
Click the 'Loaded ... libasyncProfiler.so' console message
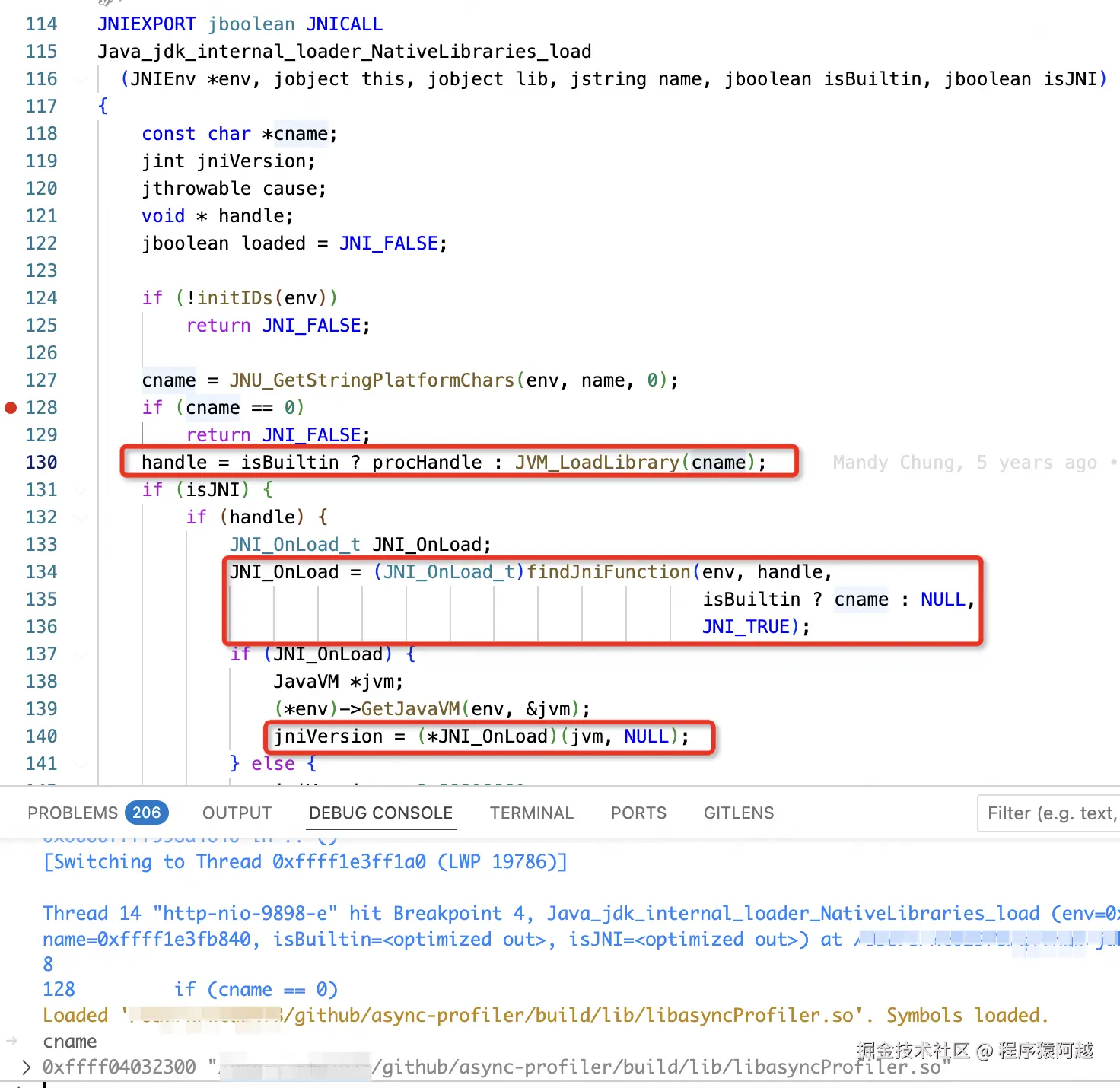pos(546,1016)
